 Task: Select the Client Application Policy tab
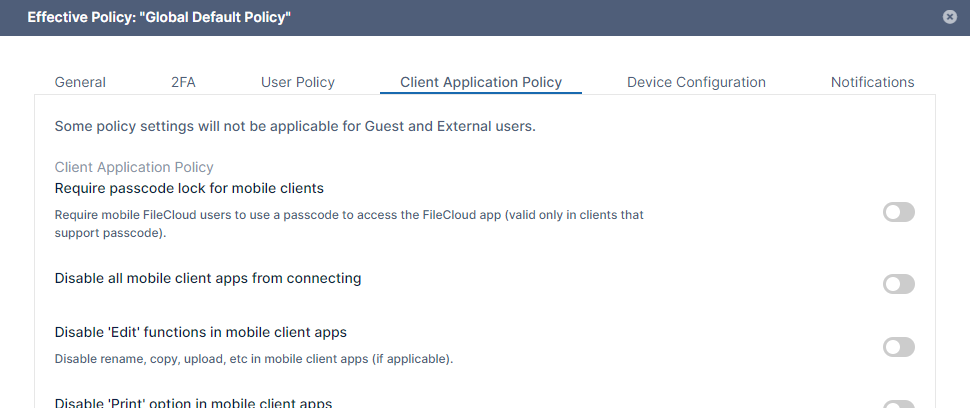coord(480,82)
